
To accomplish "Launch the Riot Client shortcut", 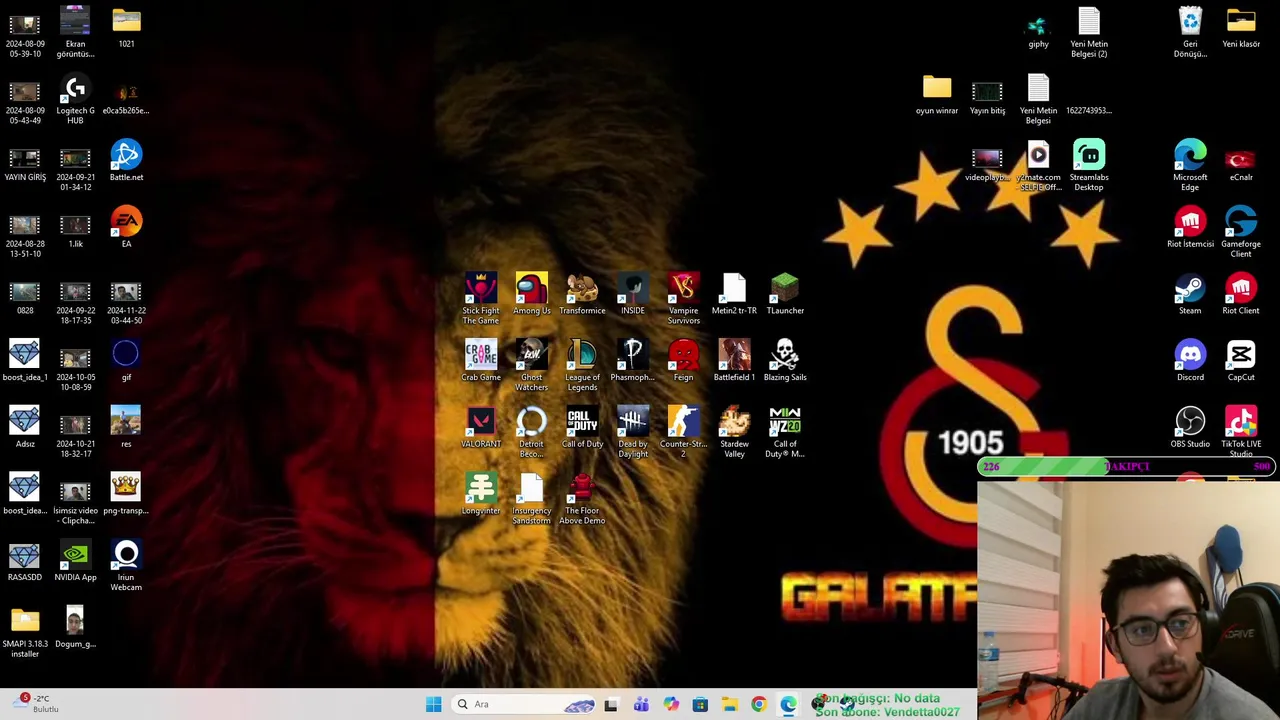I will tap(1241, 294).
